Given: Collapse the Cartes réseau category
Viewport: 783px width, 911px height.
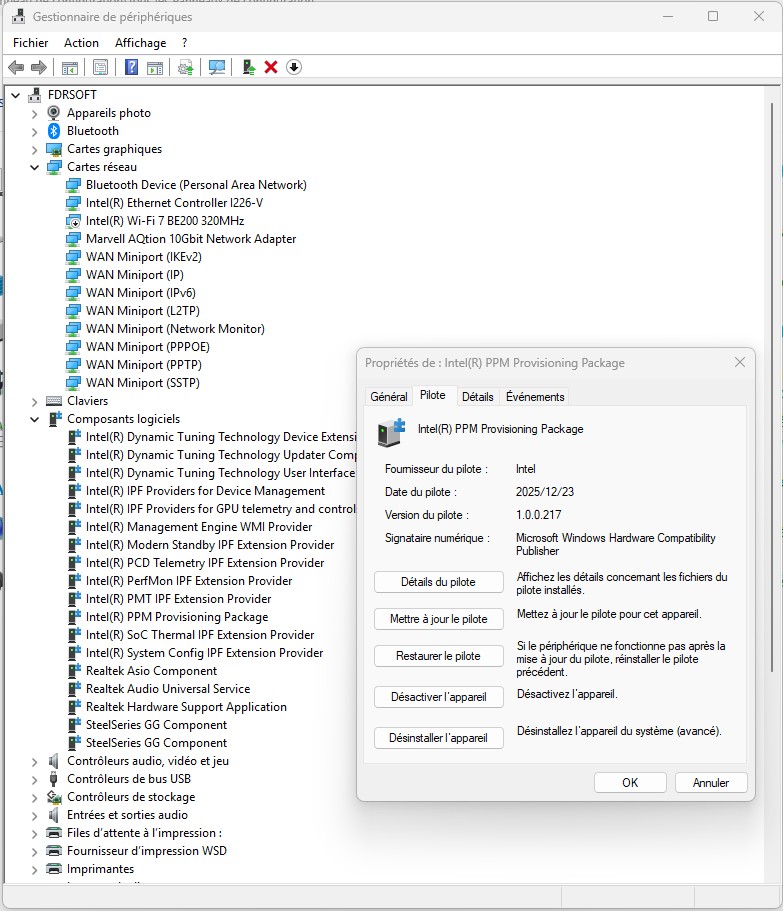Looking at the screenshot, I should pyautogui.click(x=34, y=167).
